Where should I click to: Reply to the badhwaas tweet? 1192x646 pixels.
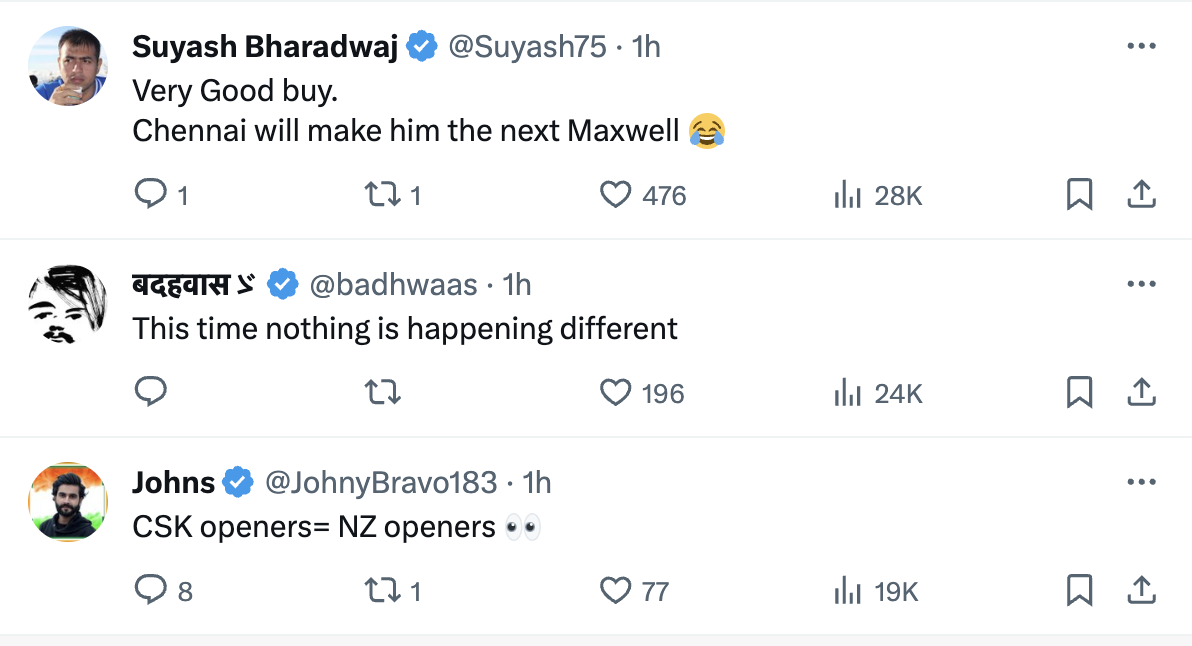click(x=150, y=392)
